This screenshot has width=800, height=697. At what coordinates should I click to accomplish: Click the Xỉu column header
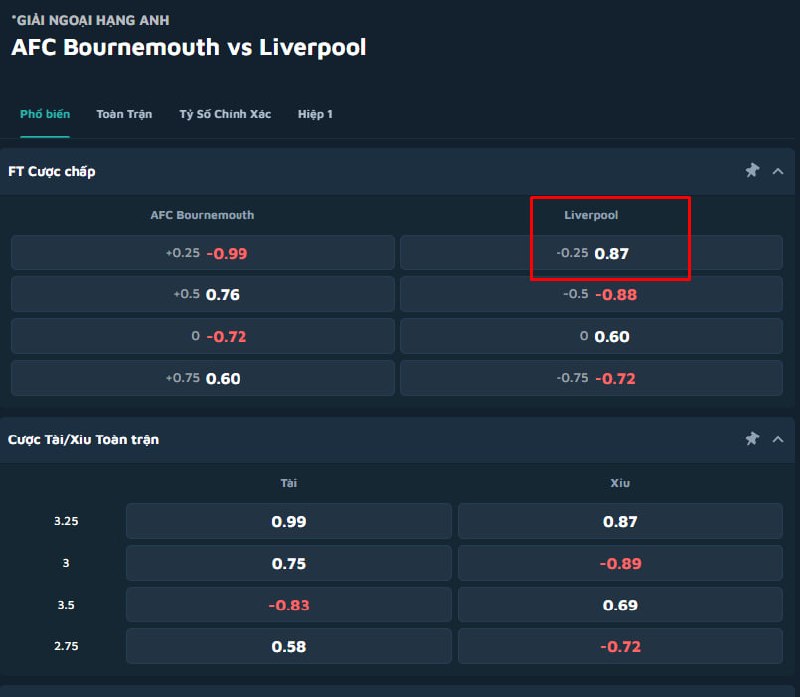pos(620,483)
